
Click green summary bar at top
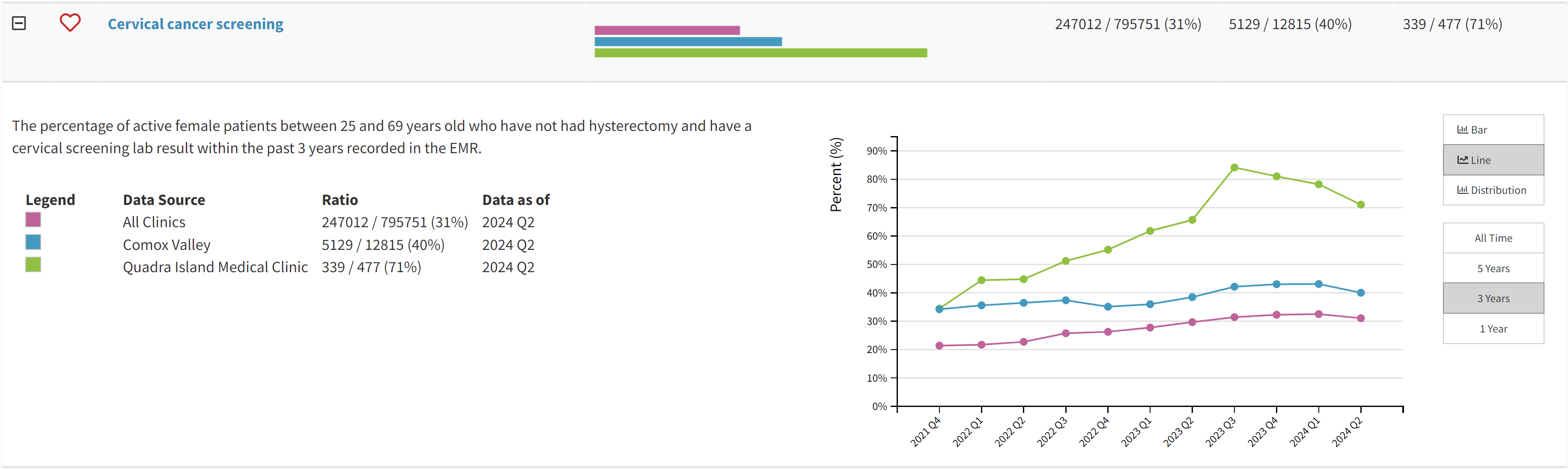[760, 53]
